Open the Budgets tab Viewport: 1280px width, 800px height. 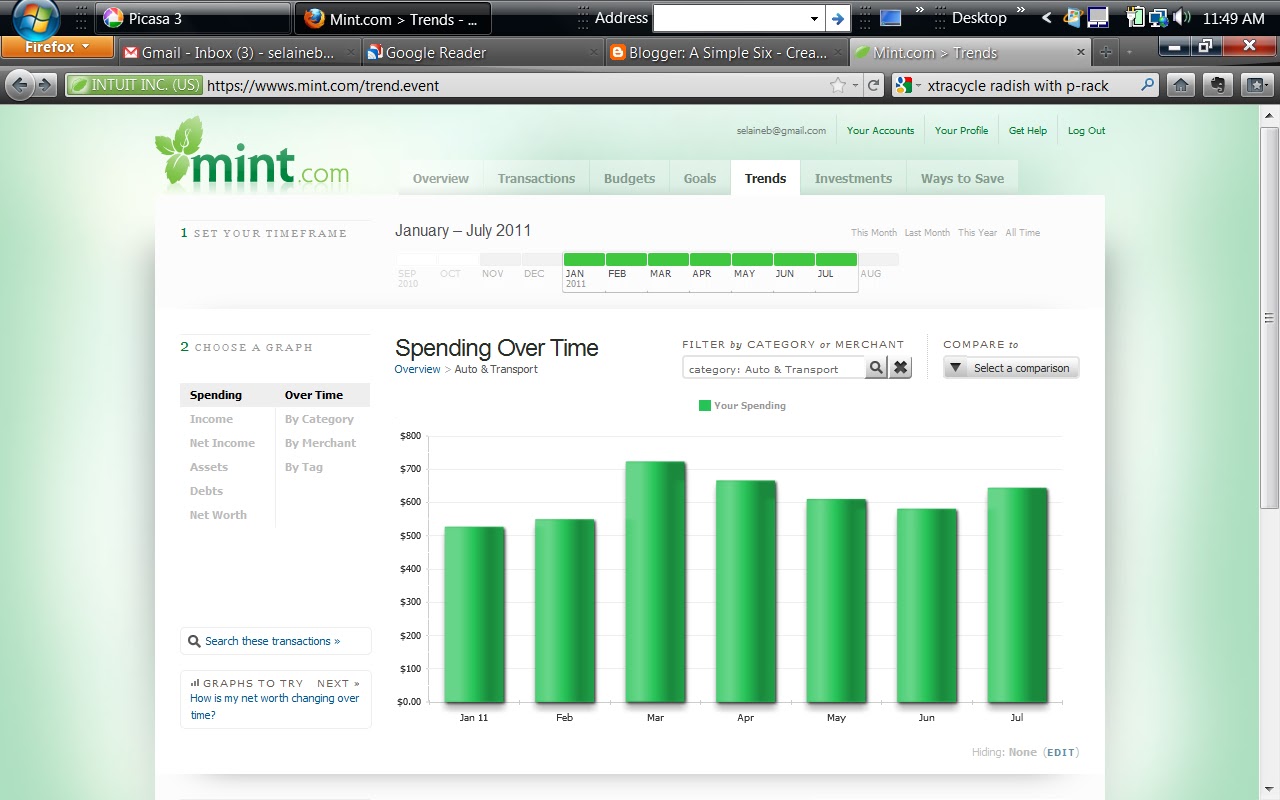coord(630,178)
